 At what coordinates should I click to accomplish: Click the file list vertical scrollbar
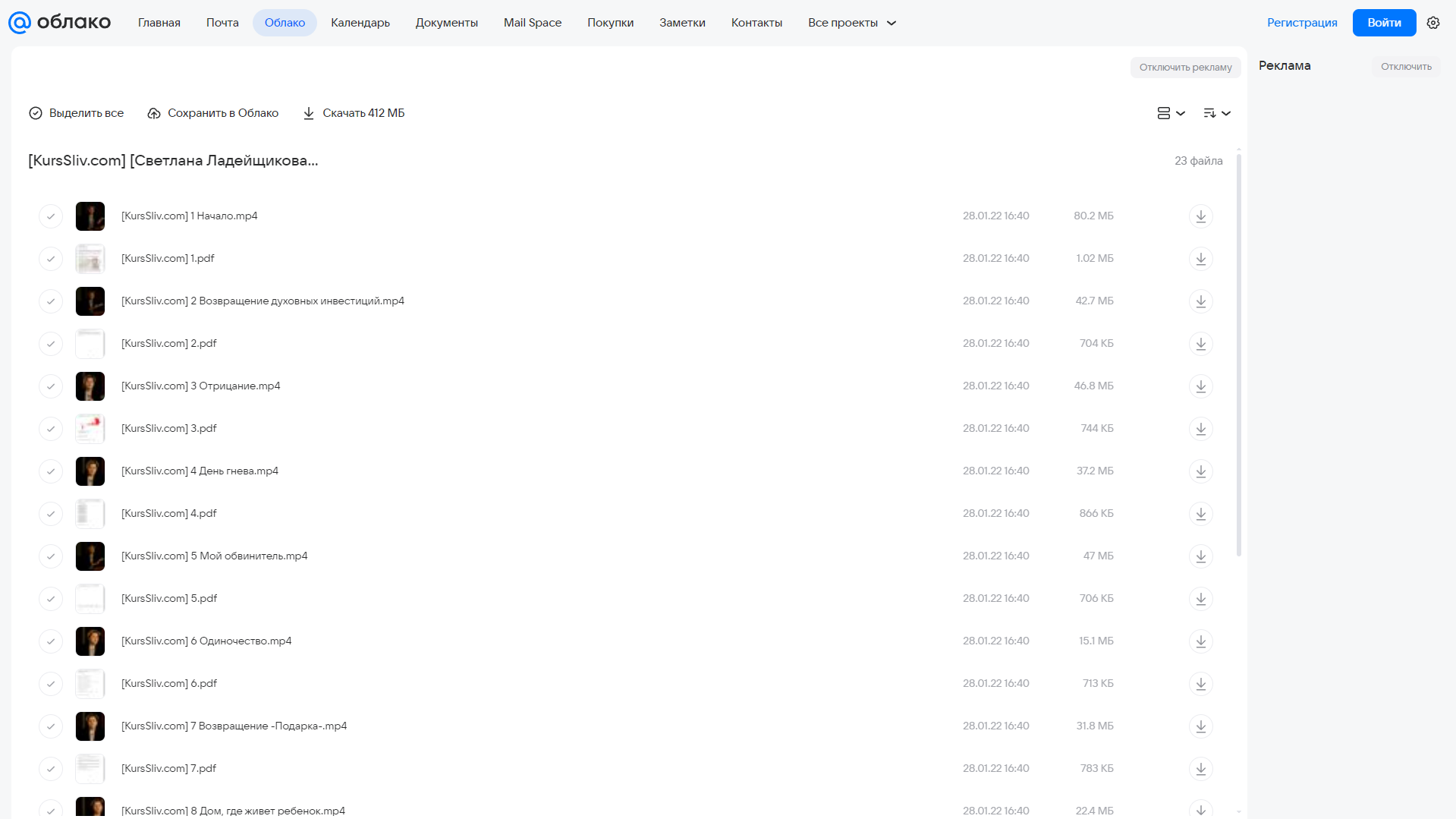point(1239,354)
